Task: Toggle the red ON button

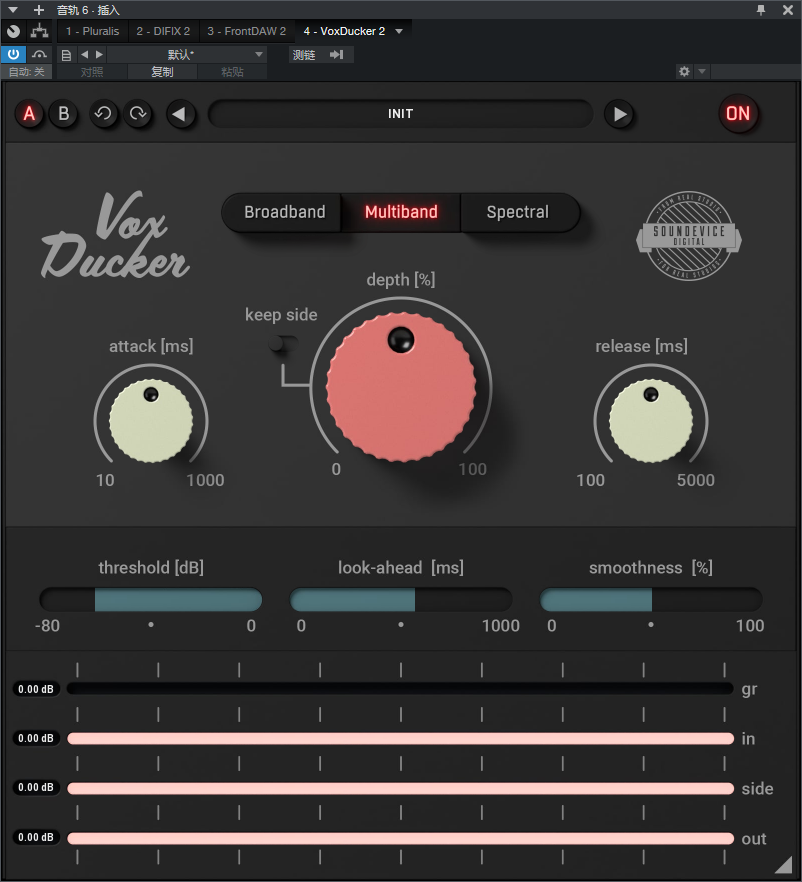Action: click(x=738, y=114)
